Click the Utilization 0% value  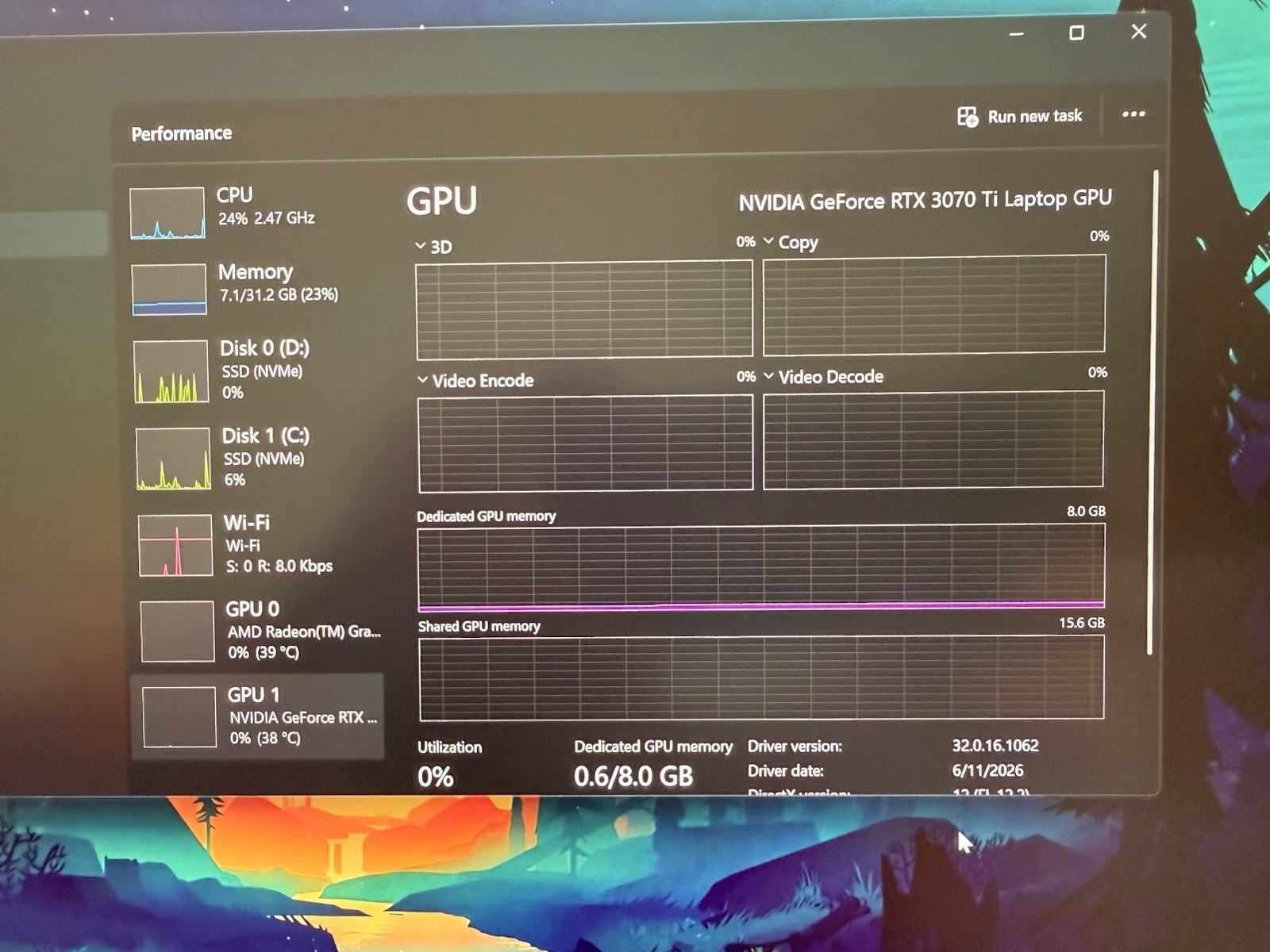[x=435, y=777]
